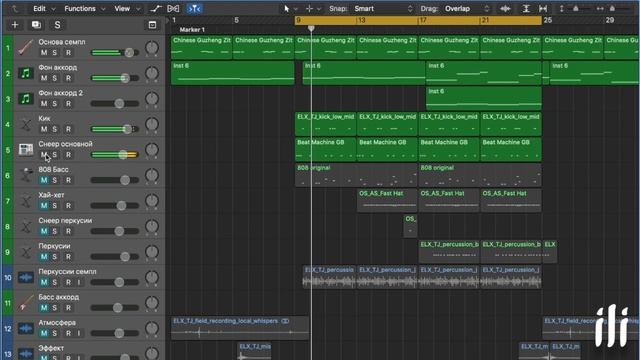Click the yellow cycle range in ruler
Viewport: 640px width, 360px height.
point(418,20)
